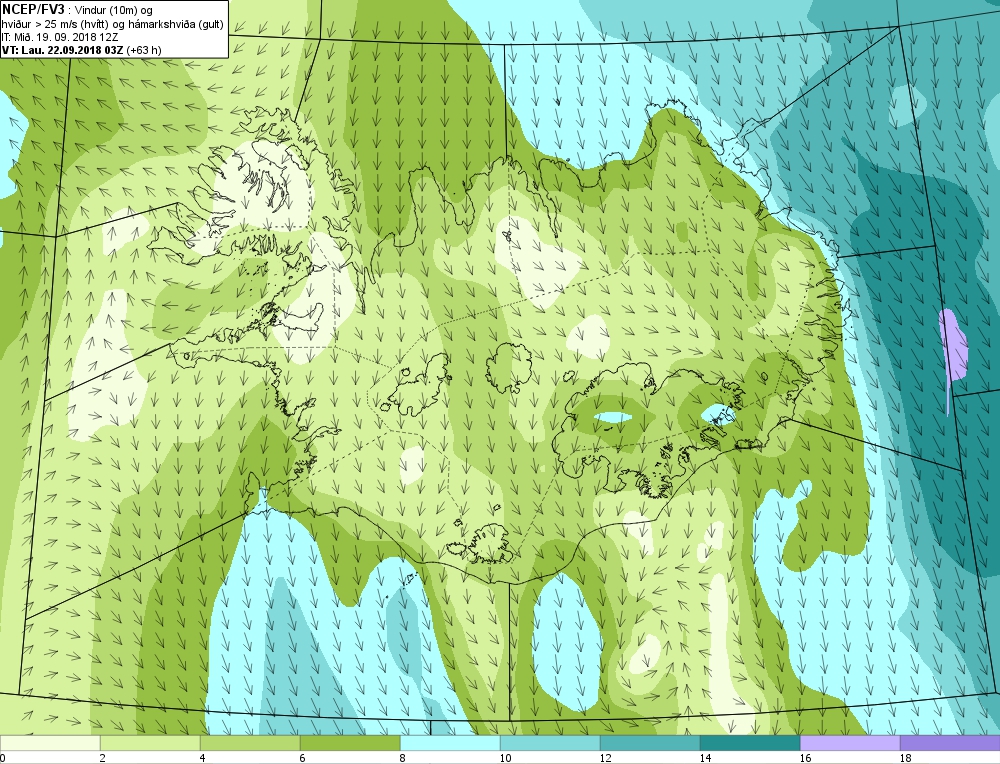Screen dimensions: 1000x764
Task: Click the 10–12 m/s cyan legend swatch
Action: point(550,743)
